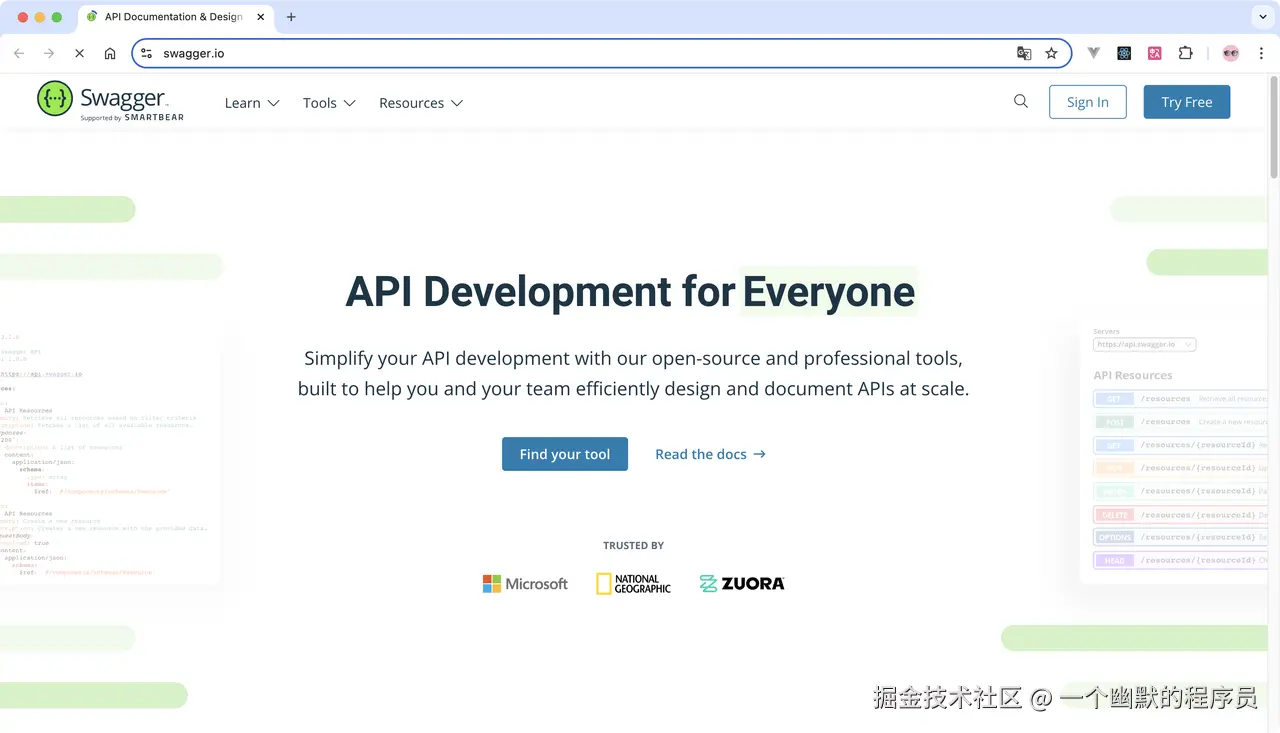The height and width of the screenshot is (733, 1280).
Task: Click the TRUSTED BY label
Action: coord(633,546)
